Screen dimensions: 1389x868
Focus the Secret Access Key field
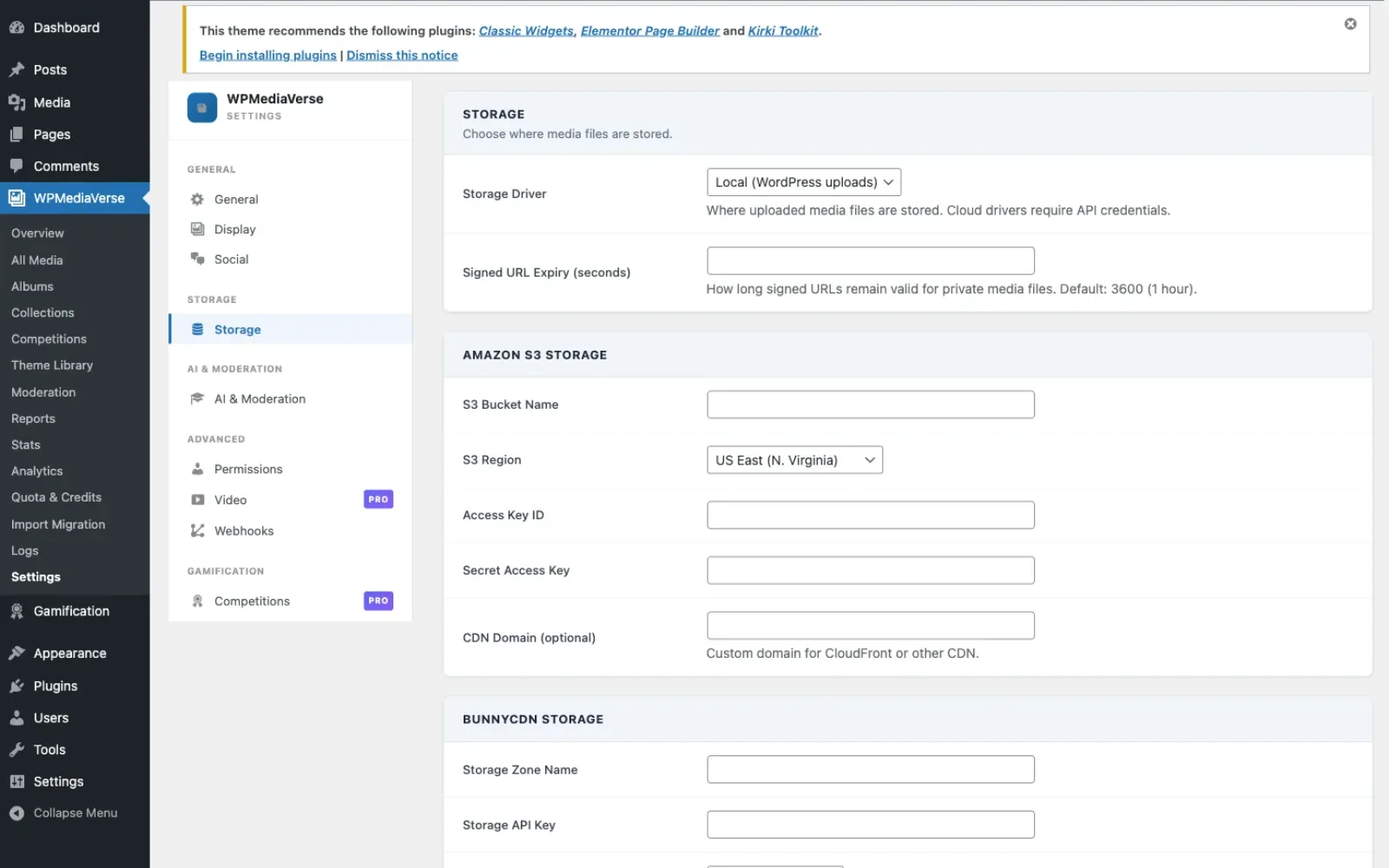coord(871,570)
